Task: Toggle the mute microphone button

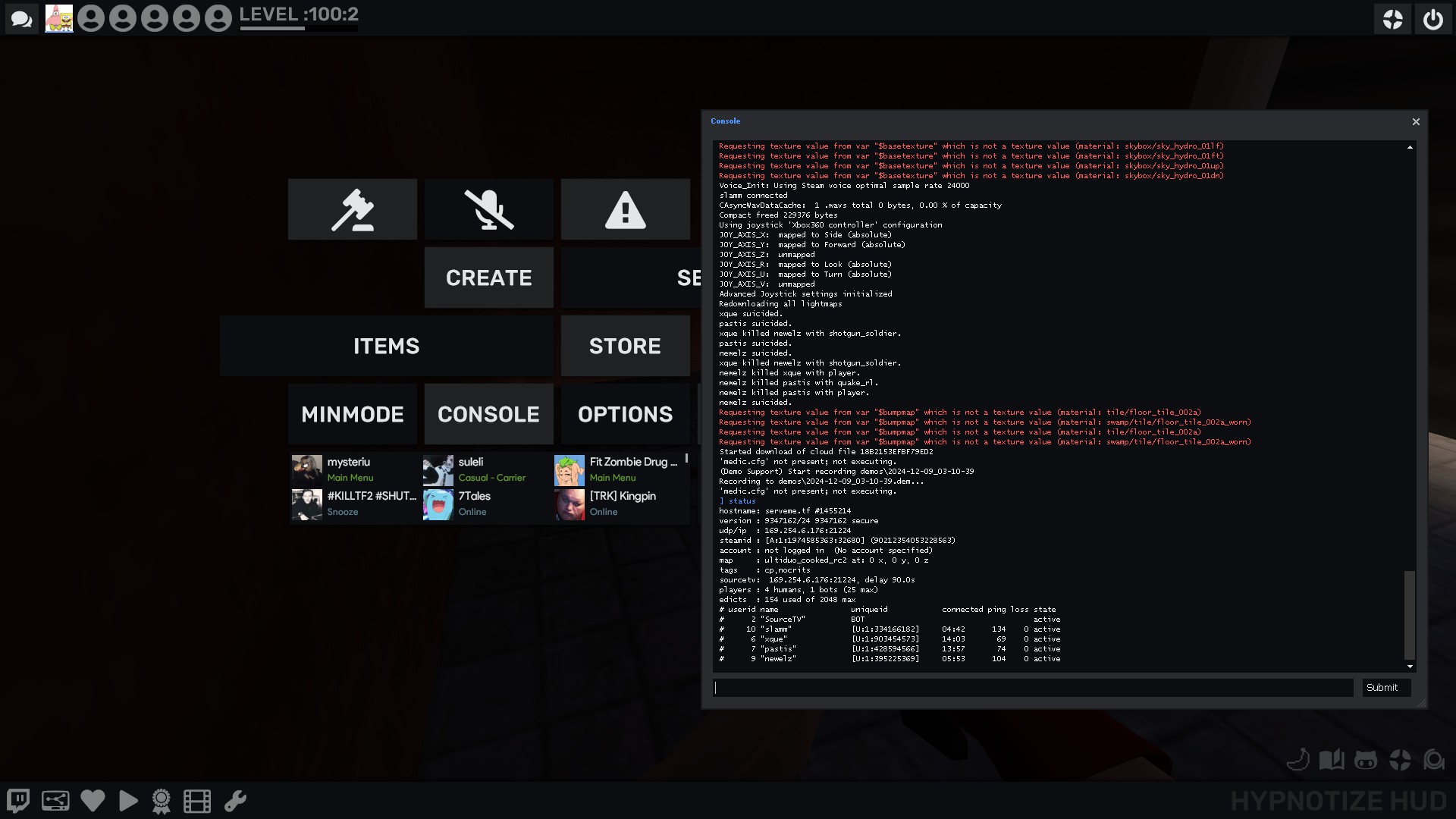Action: point(489,210)
